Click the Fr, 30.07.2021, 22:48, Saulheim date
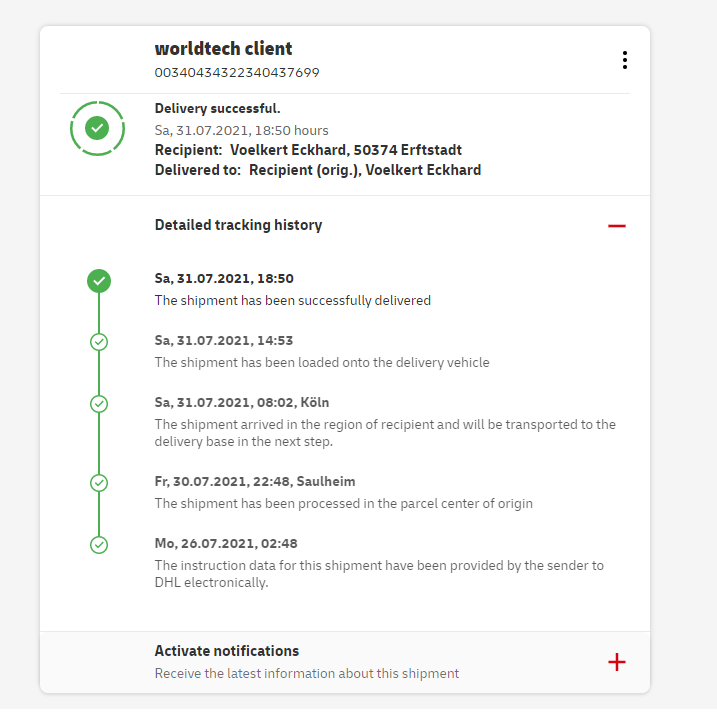 tap(255, 481)
